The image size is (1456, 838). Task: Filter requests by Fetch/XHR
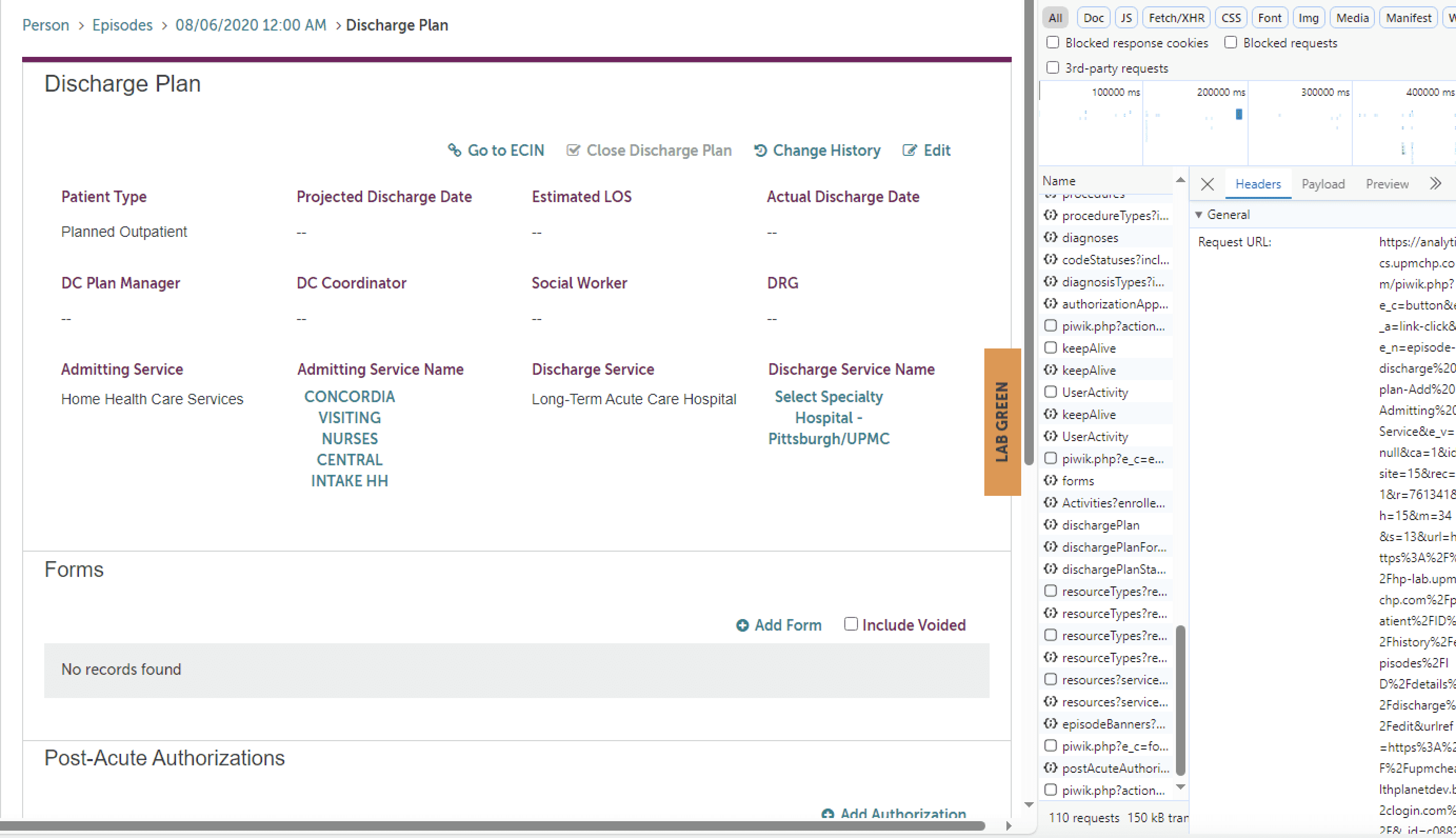point(1176,18)
